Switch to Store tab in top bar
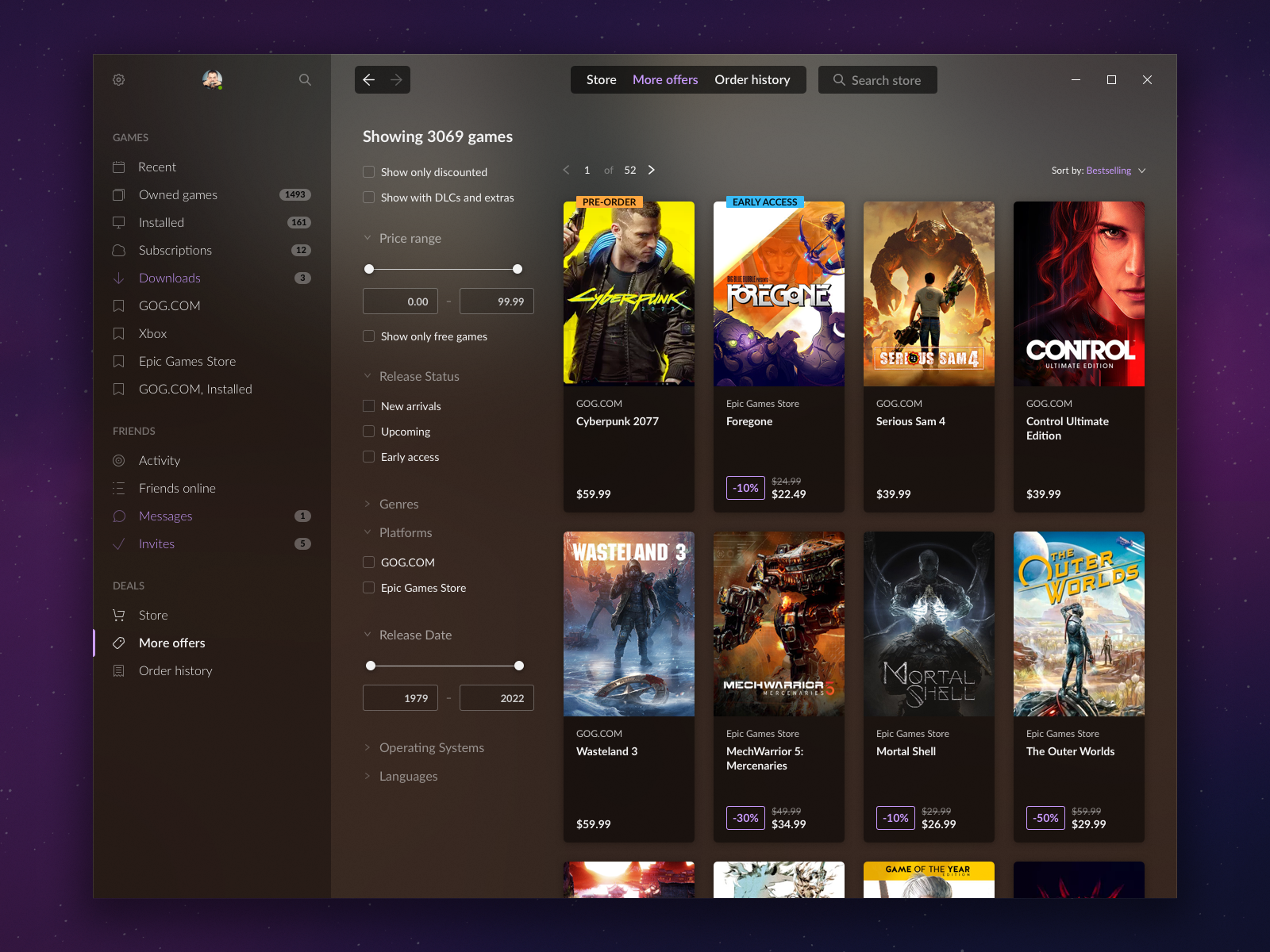Viewport: 1270px width, 952px height. 602,79
